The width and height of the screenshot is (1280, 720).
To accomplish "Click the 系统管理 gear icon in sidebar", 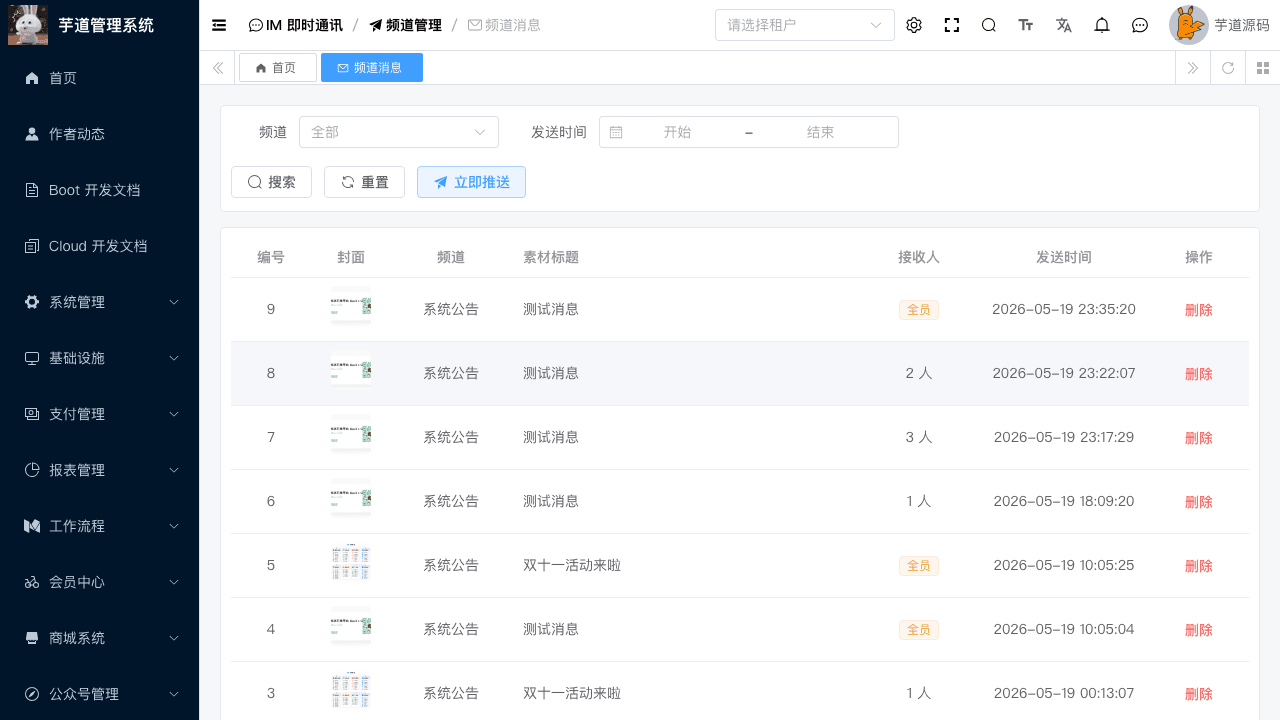I will 32,302.
